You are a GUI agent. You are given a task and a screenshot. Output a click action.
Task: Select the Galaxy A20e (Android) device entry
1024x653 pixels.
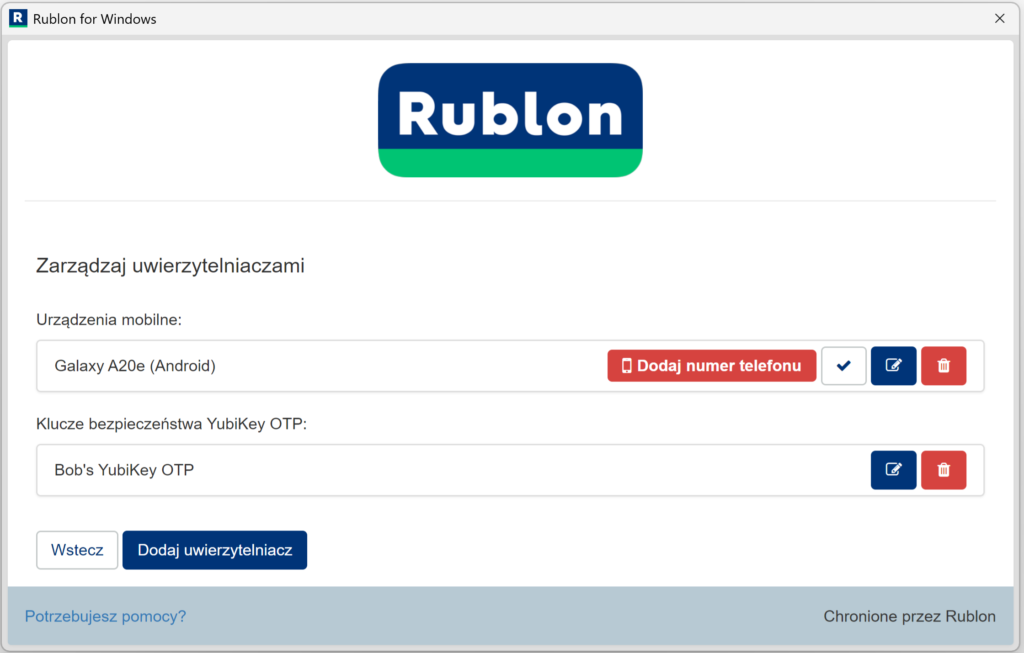point(135,366)
